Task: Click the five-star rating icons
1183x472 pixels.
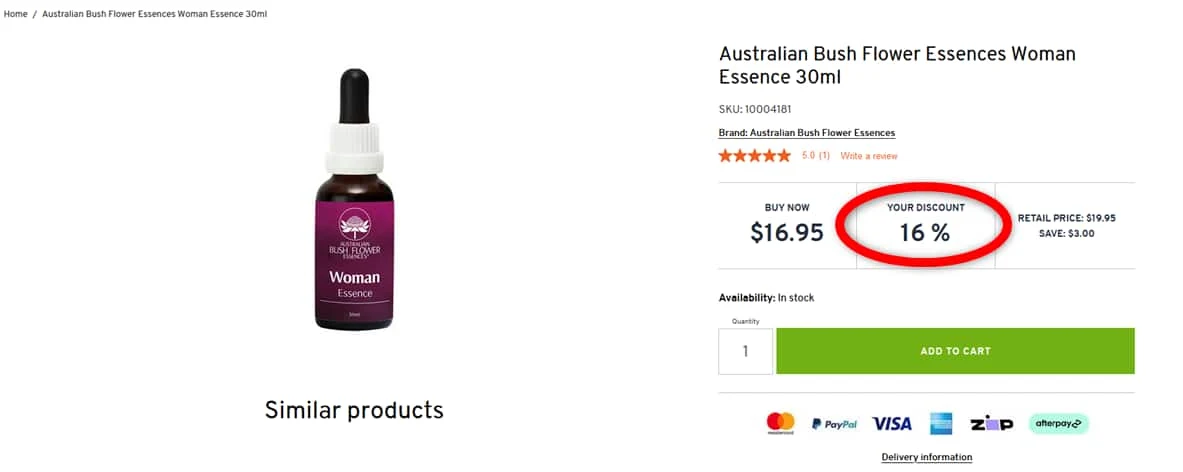Action: (x=754, y=155)
